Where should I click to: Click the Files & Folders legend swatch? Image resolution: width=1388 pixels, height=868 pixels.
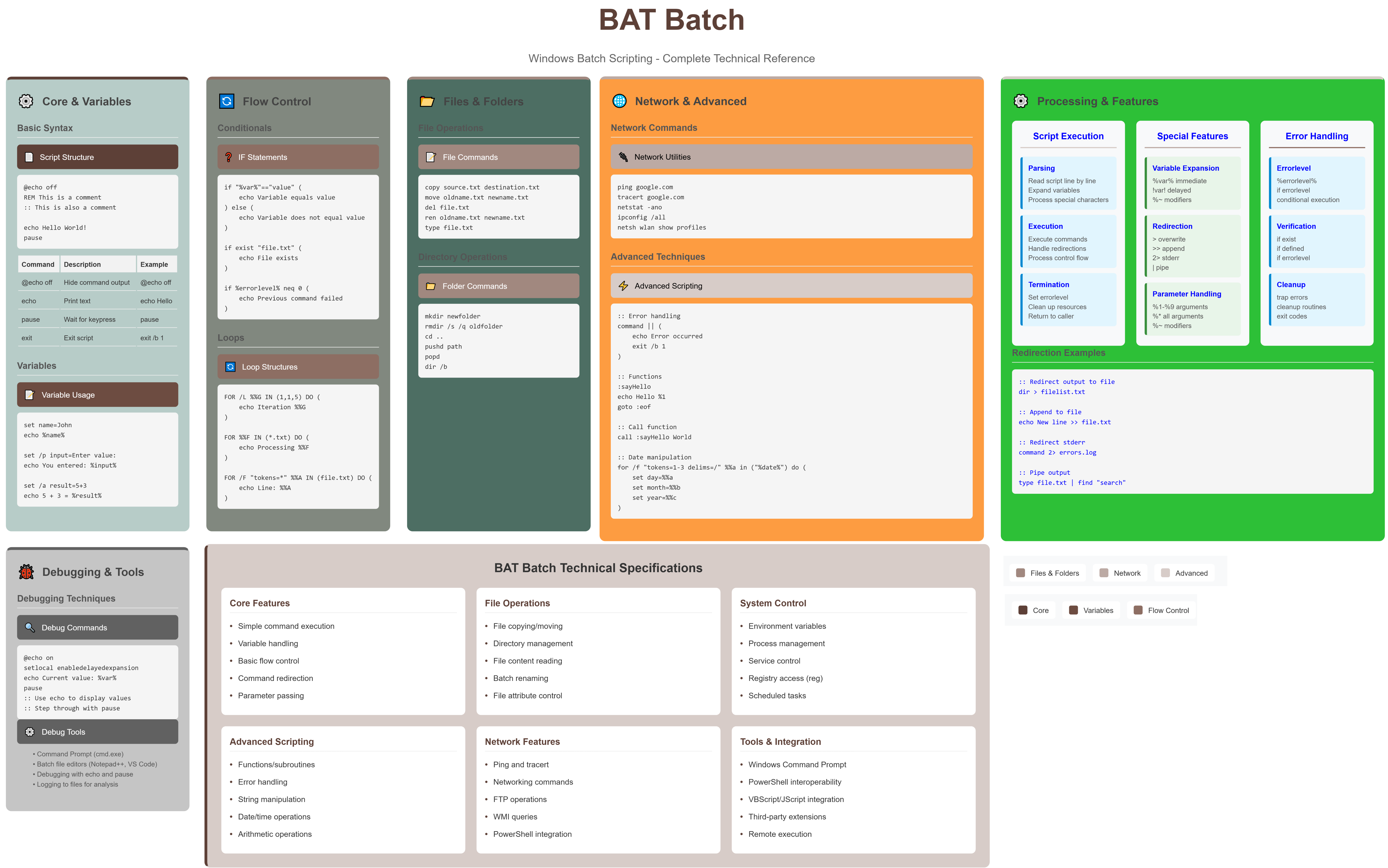pos(1020,573)
